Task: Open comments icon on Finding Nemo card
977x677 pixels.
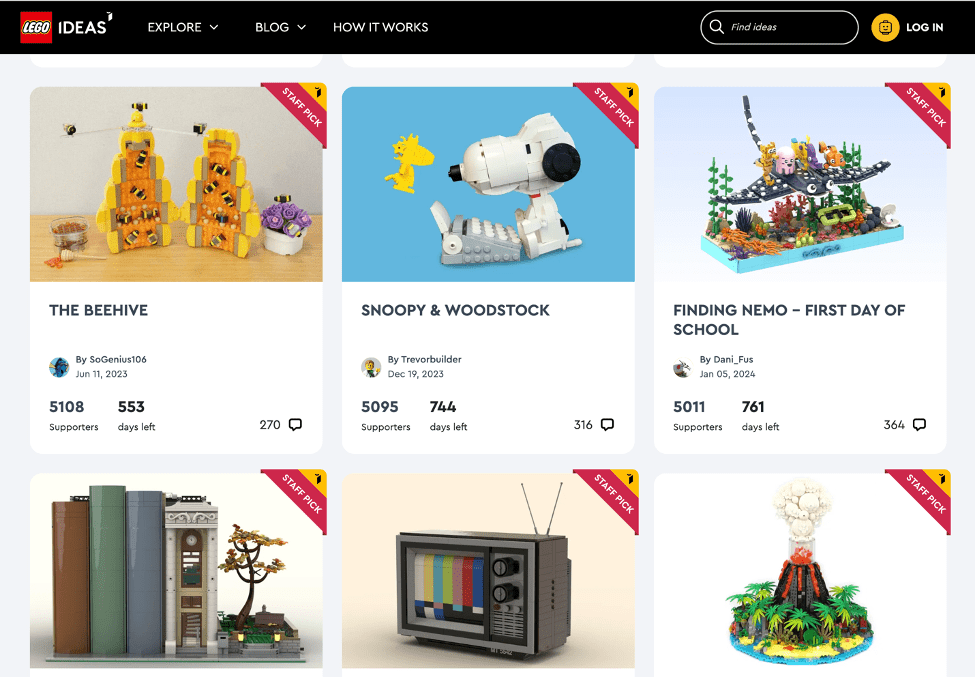Action: click(919, 425)
